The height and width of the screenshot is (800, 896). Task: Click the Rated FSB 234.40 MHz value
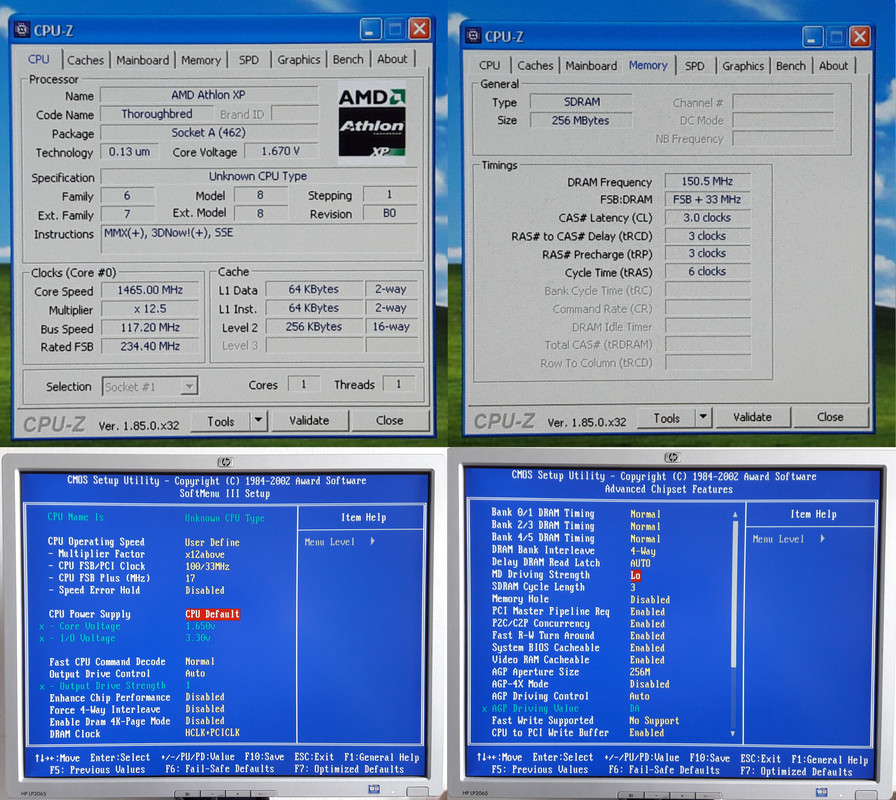tap(150, 346)
